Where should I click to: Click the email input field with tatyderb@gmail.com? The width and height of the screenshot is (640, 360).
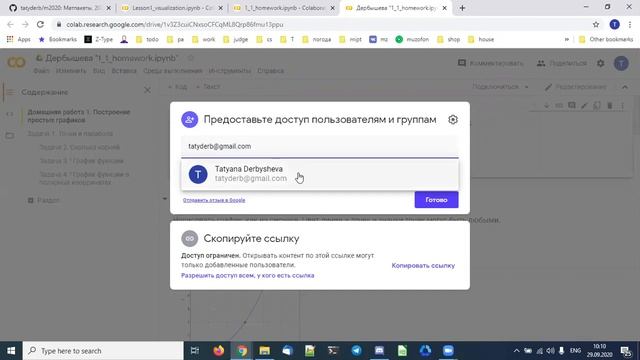320,146
